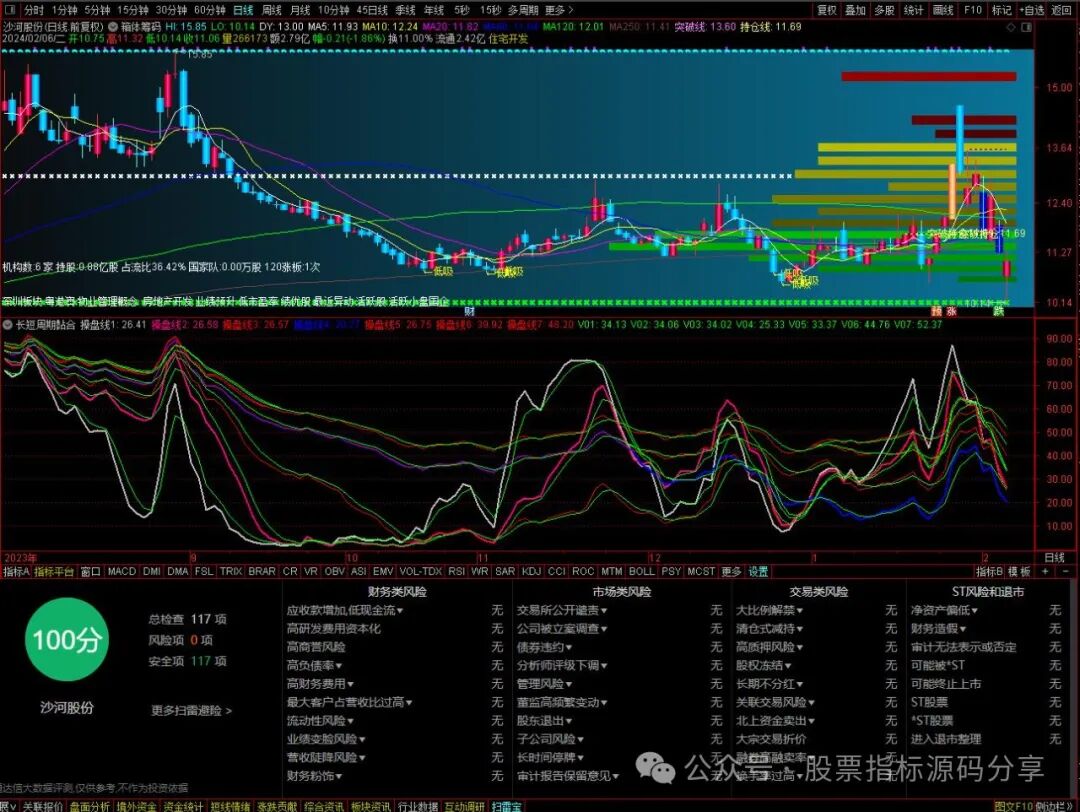This screenshot has height=812, width=1080.
Task: Click the 多股 multi-stock button
Action: tap(884, 10)
